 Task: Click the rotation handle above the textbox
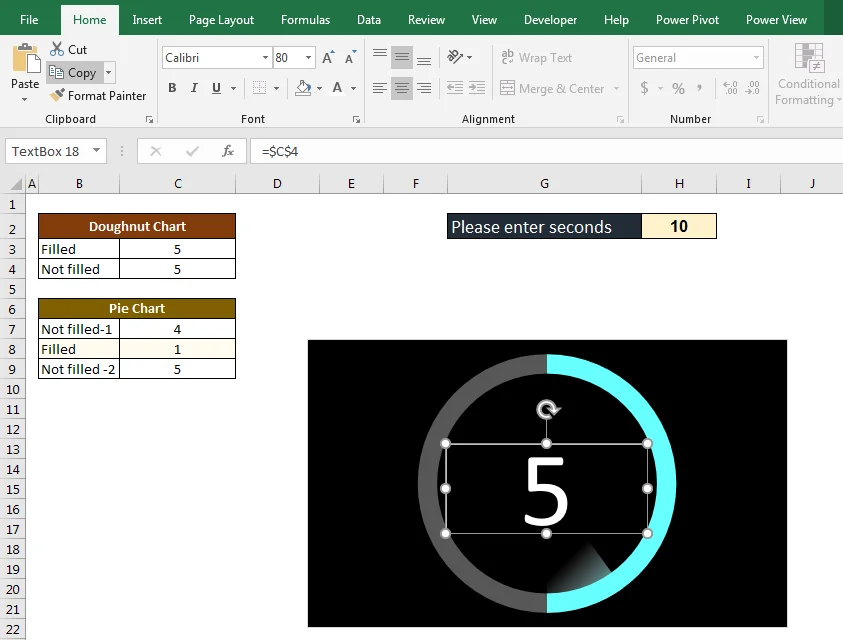pyautogui.click(x=547, y=409)
